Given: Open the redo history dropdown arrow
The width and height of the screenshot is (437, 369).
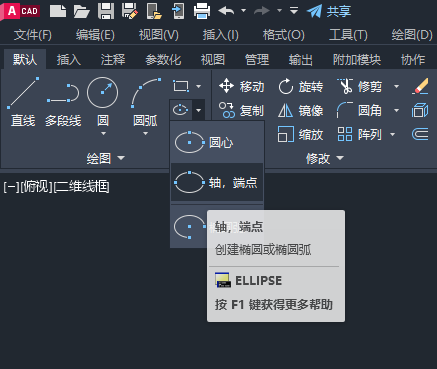Looking at the screenshot, I should pos(279,11).
